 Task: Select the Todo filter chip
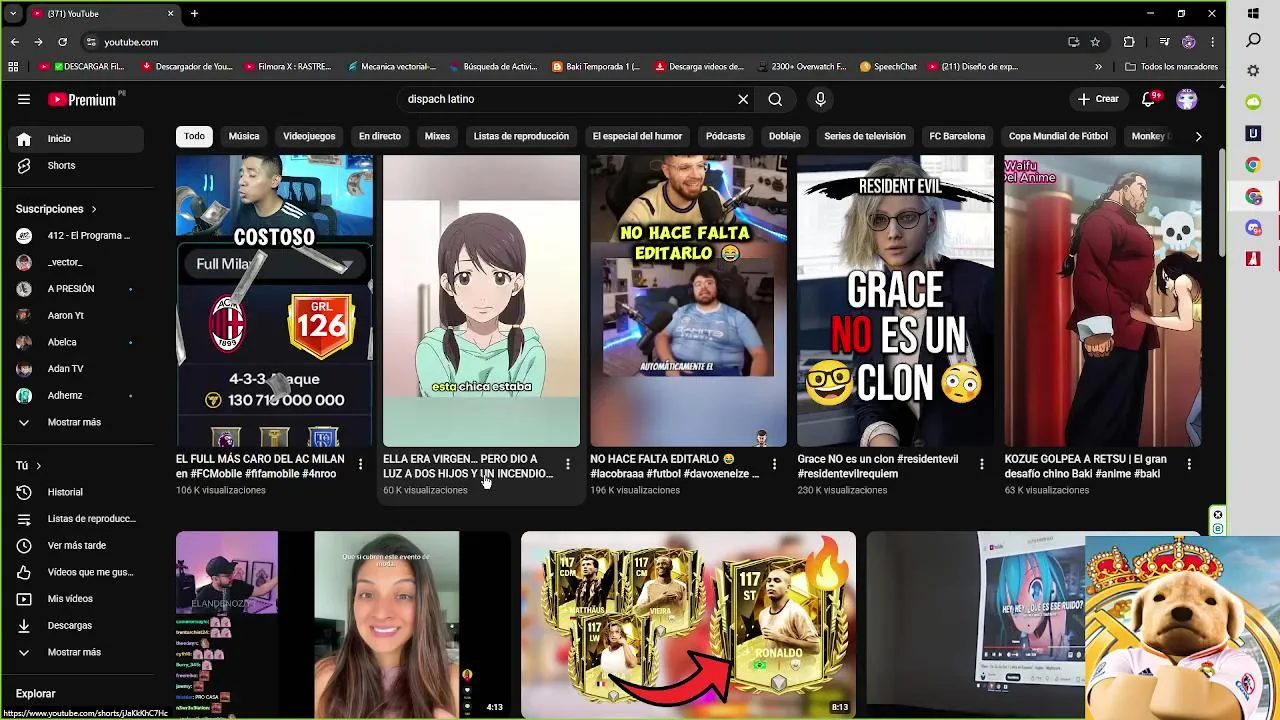point(194,136)
